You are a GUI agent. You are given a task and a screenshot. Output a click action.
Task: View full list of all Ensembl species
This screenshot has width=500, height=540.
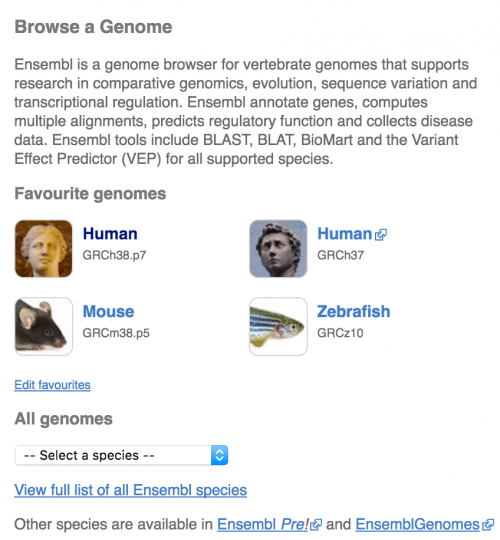point(131,490)
